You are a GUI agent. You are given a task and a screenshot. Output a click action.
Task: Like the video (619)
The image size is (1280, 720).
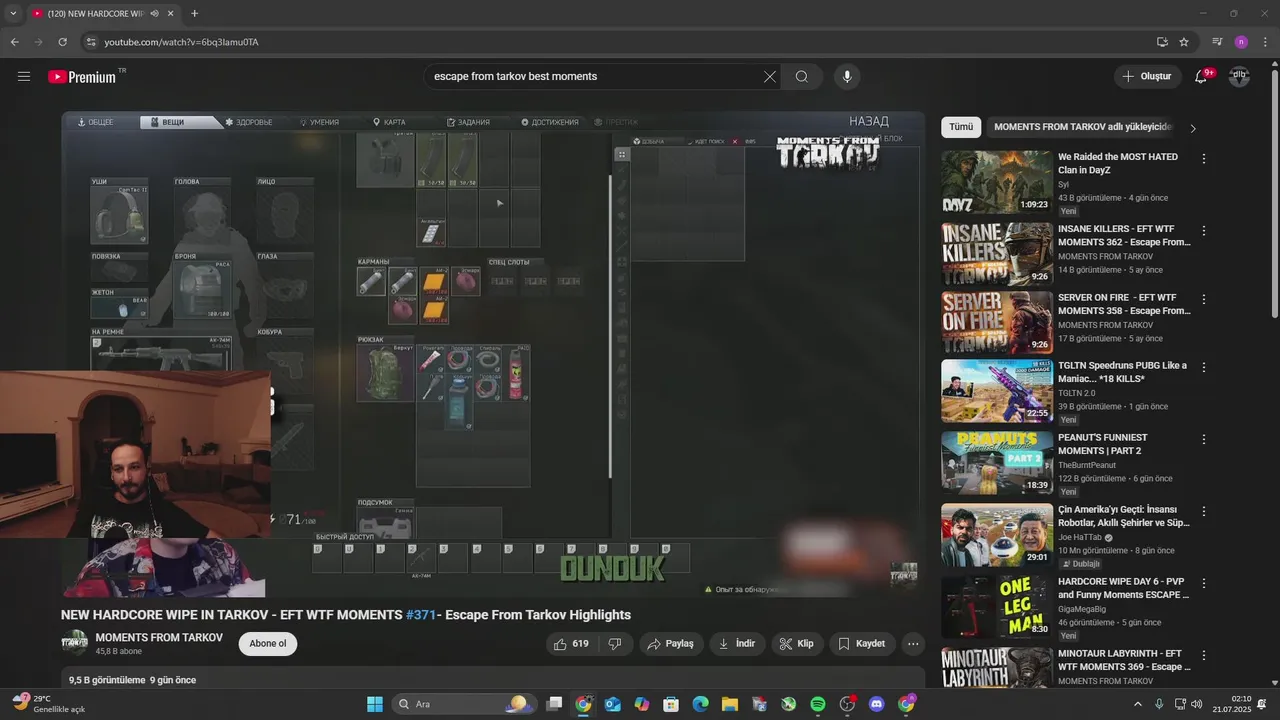(572, 644)
